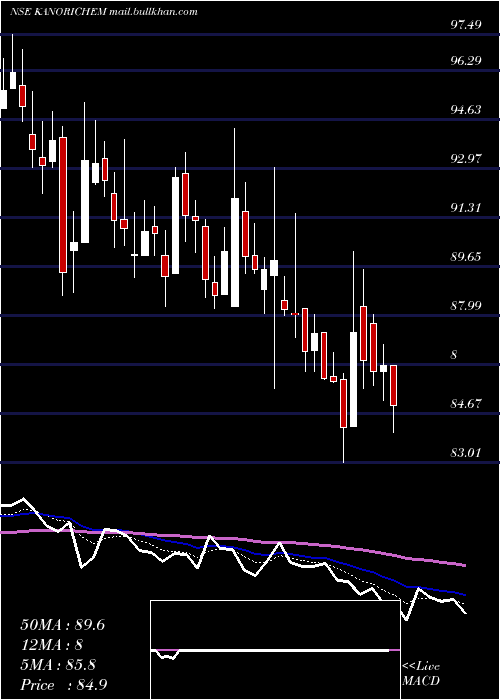Click the 96.29 price axis label

(x=466, y=60)
